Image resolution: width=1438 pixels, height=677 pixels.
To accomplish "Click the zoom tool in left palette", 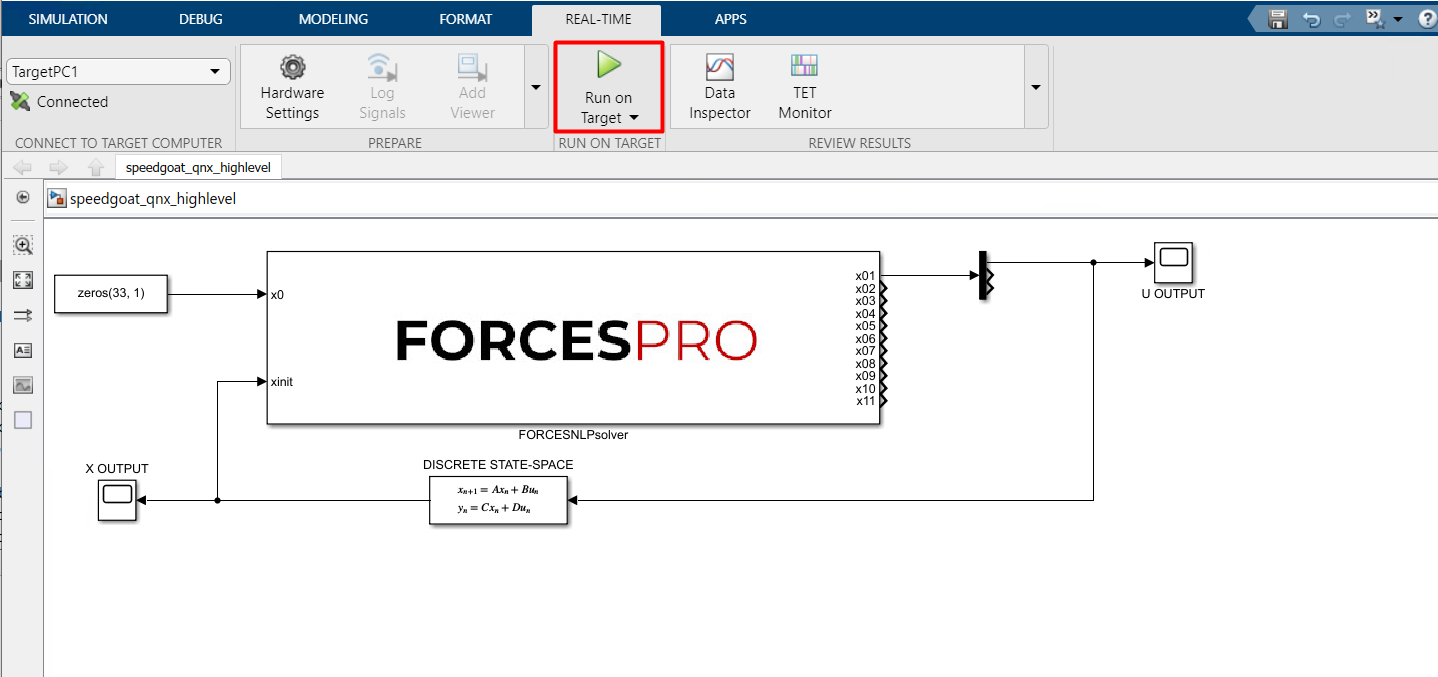I will [23, 245].
